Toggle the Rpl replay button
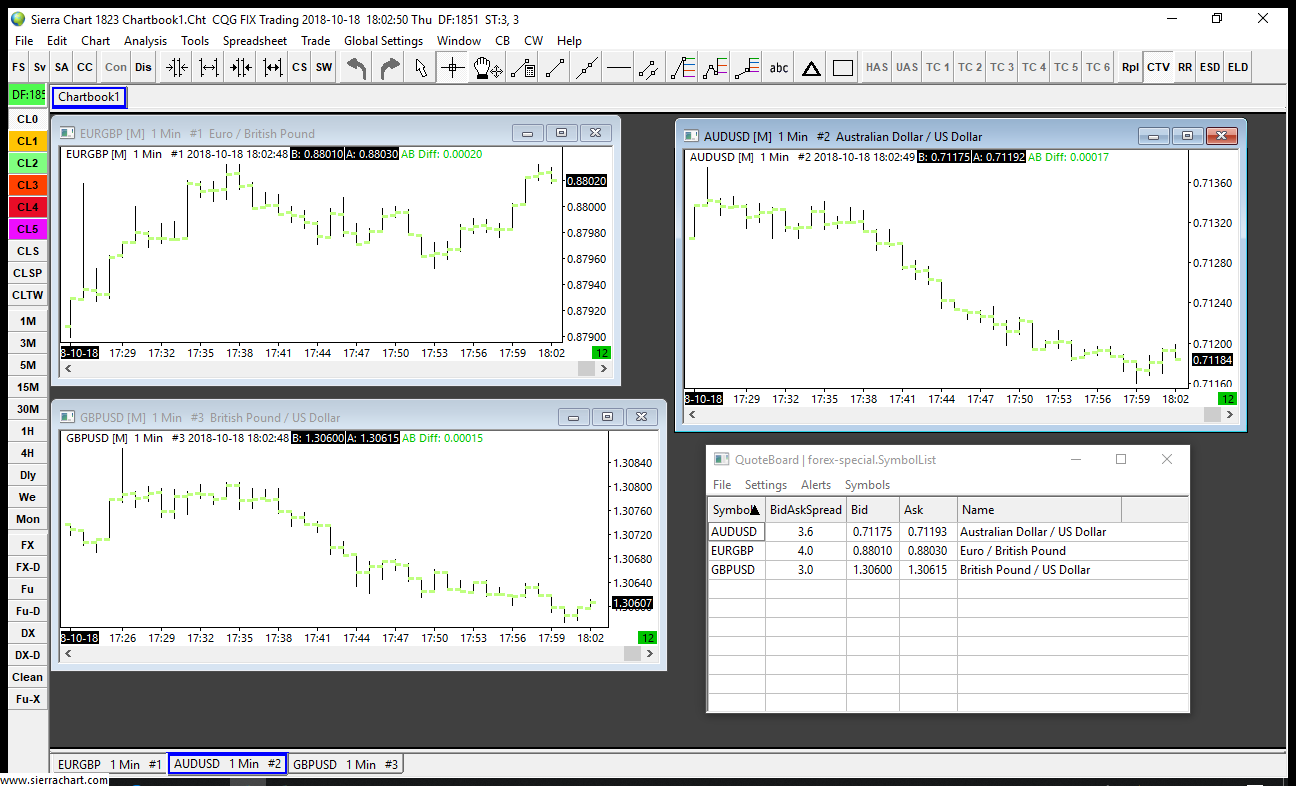Screen dimensions: 1296x786 [x=1130, y=68]
